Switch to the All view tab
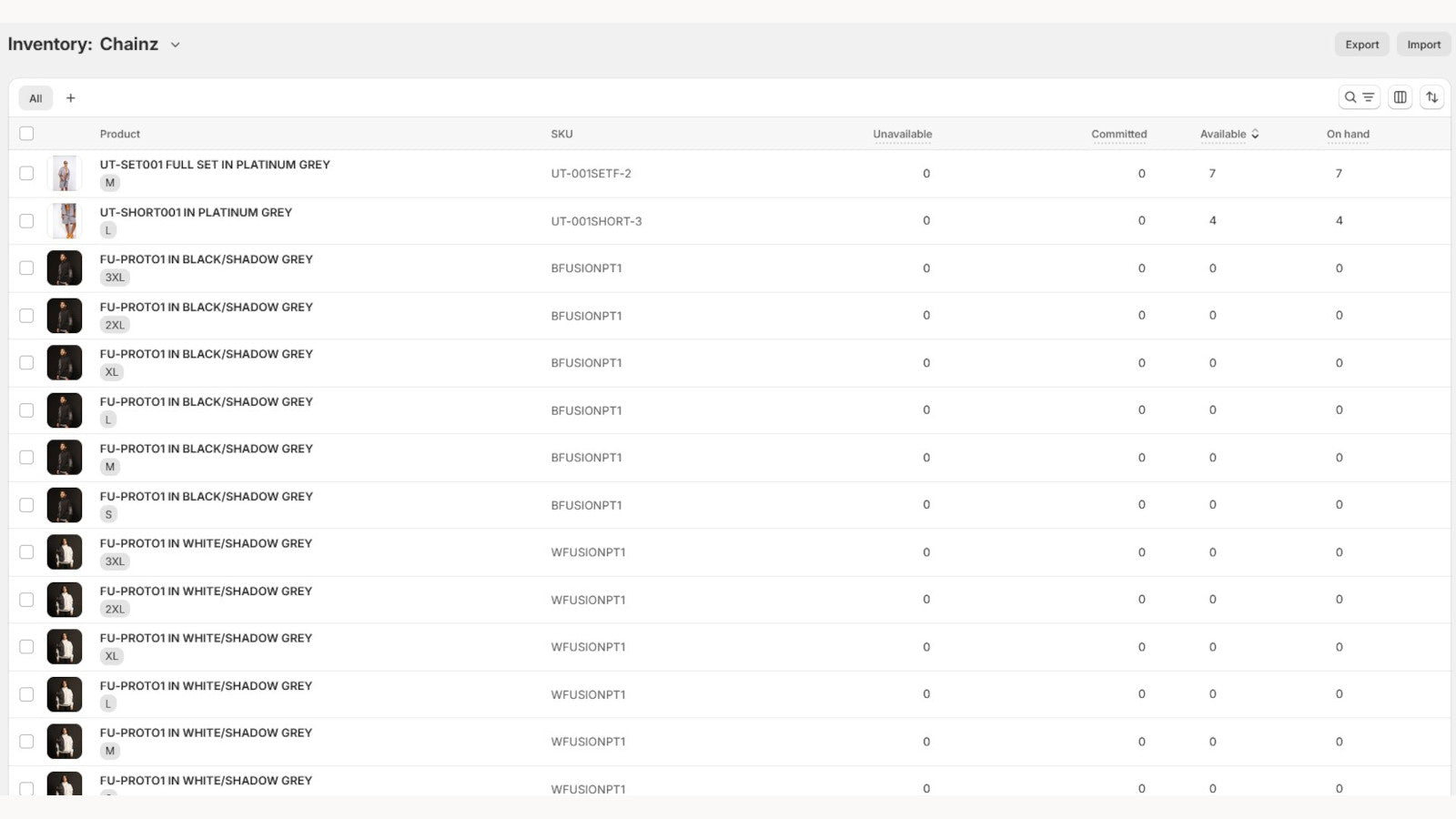 35,97
